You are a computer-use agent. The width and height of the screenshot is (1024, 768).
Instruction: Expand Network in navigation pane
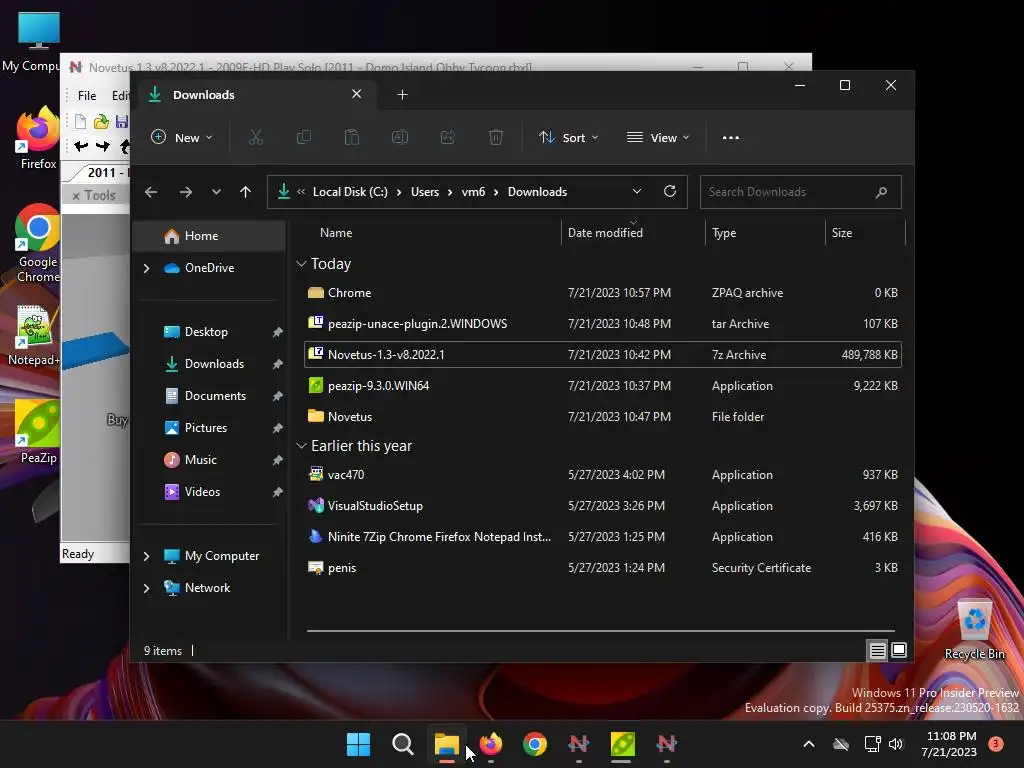tap(146, 588)
